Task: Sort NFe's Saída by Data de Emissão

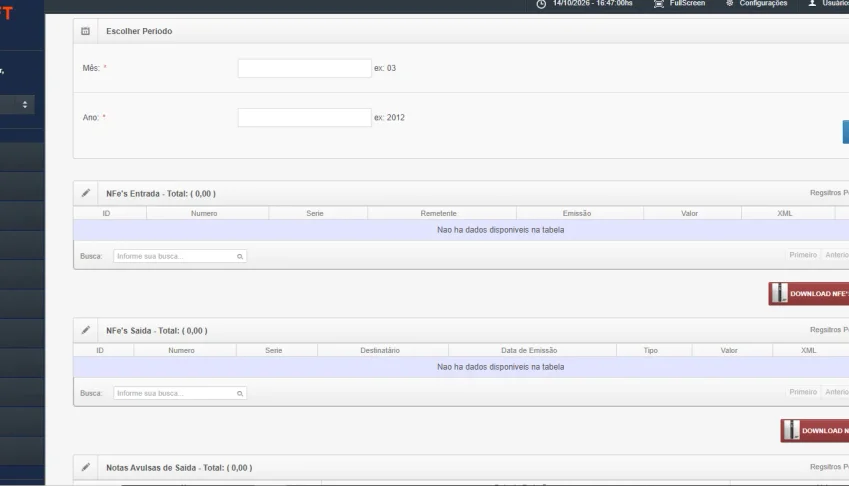Action: (x=532, y=350)
